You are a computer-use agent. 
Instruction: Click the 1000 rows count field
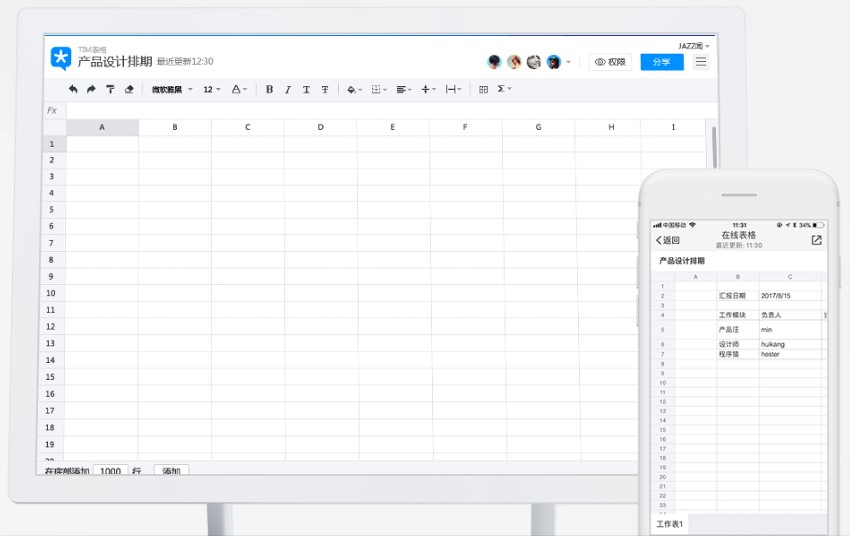pos(111,470)
